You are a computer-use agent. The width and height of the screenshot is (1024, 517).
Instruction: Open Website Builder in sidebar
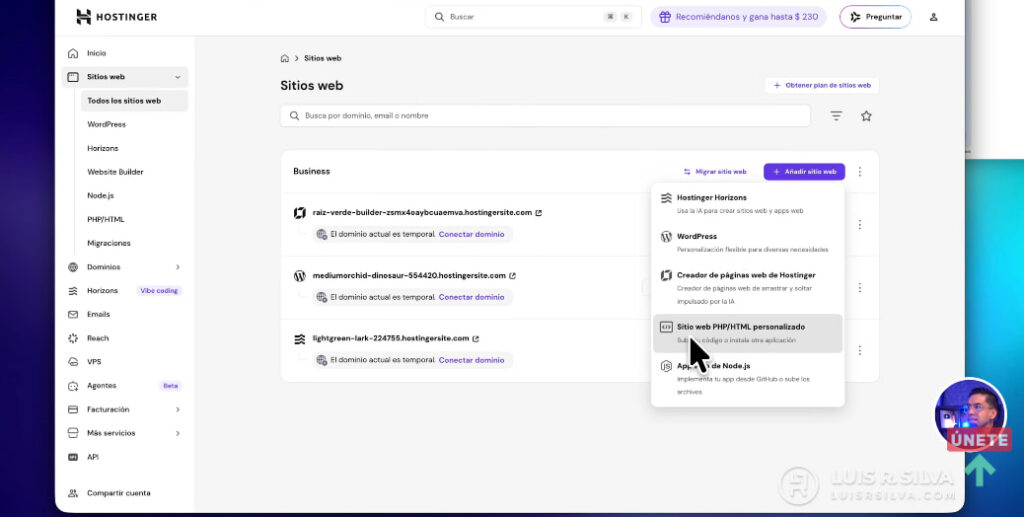pos(115,172)
